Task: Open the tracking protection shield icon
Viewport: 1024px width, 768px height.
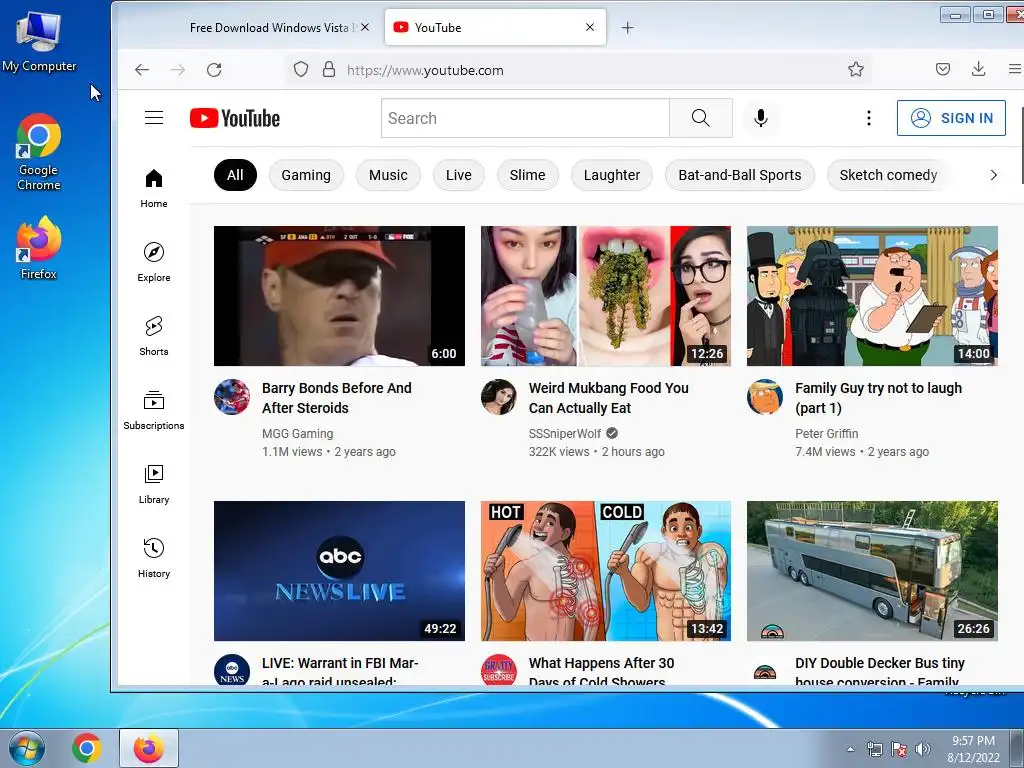Action: [300, 69]
